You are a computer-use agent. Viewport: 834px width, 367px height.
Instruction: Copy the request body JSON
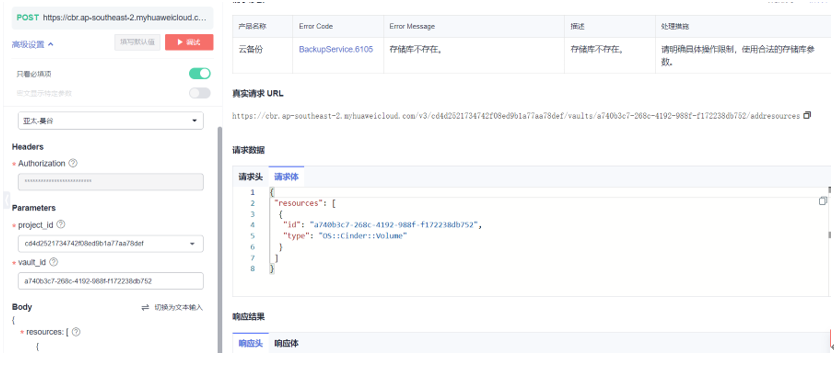coord(823,201)
